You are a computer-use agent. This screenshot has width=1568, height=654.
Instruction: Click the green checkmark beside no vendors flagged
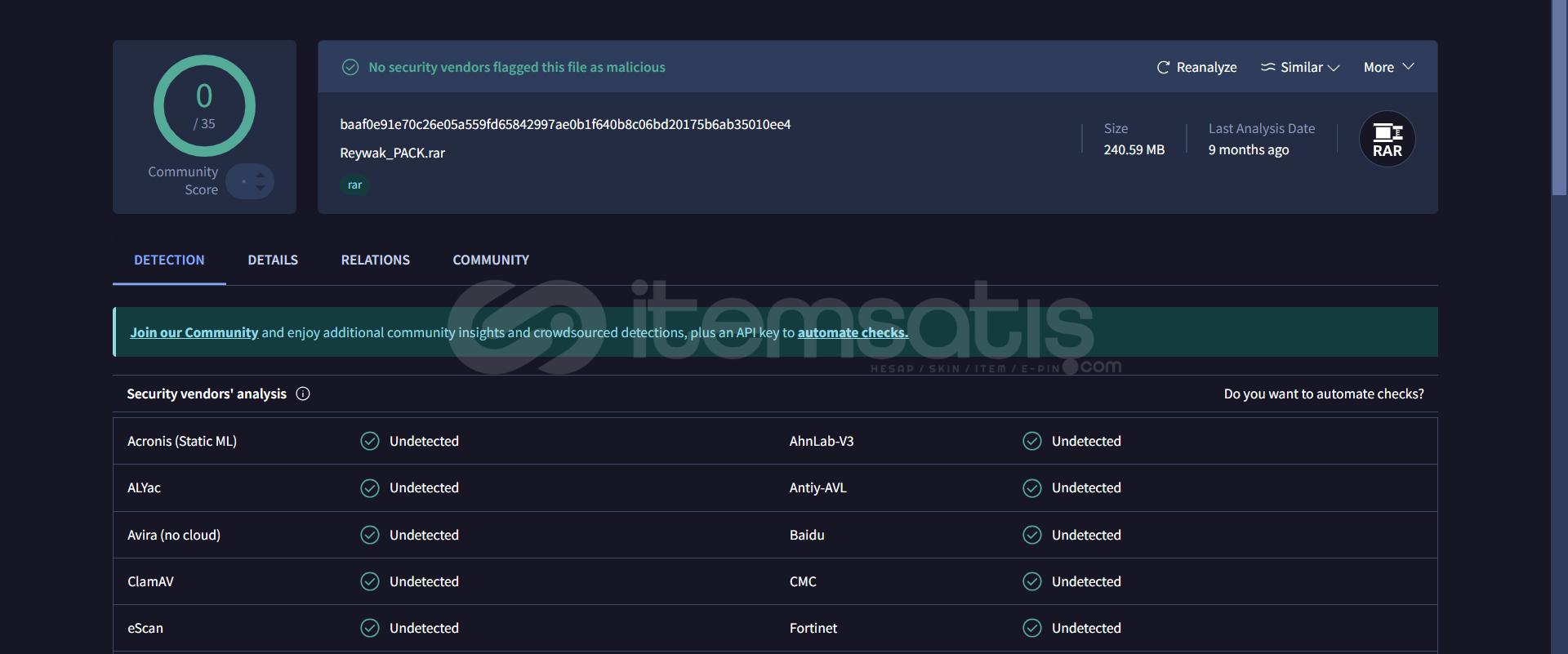350,67
